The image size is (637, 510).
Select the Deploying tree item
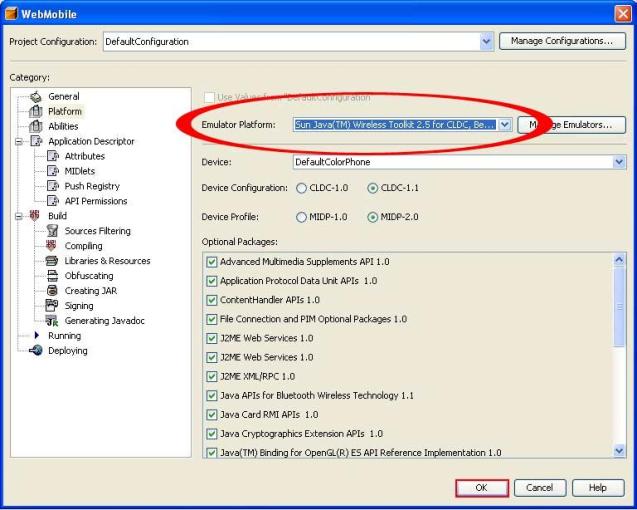[x=67, y=351]
